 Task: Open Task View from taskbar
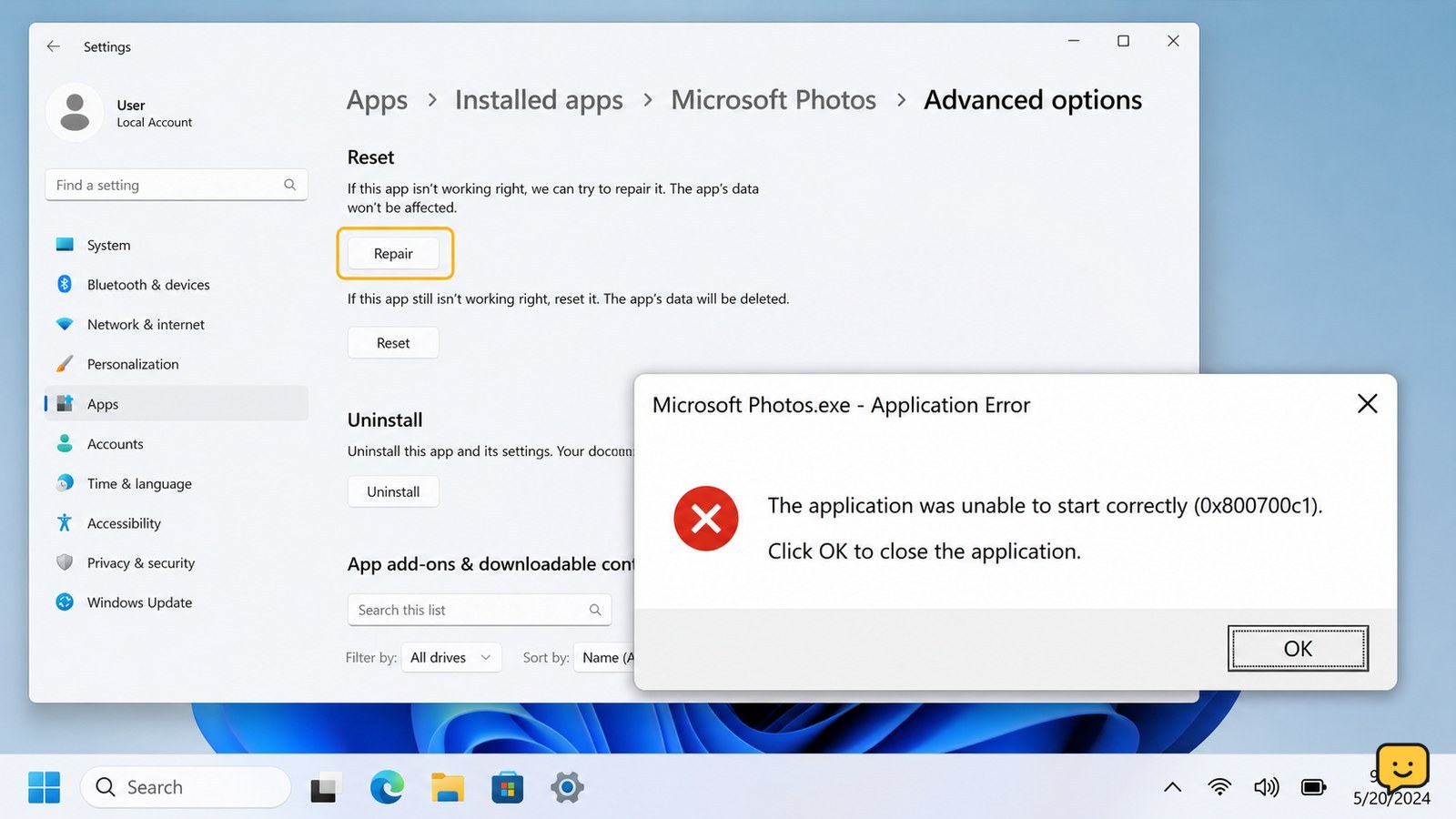[x=325, y=788]
